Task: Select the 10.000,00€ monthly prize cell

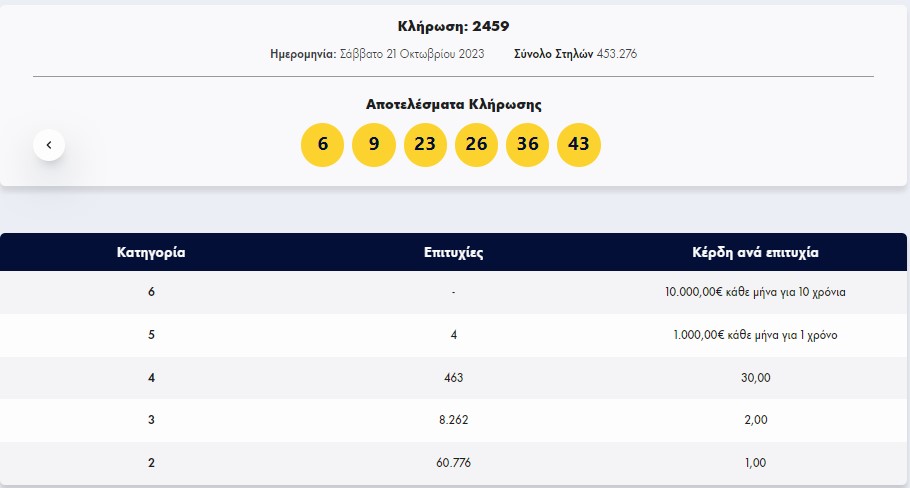Action: [x=755, y=292]
